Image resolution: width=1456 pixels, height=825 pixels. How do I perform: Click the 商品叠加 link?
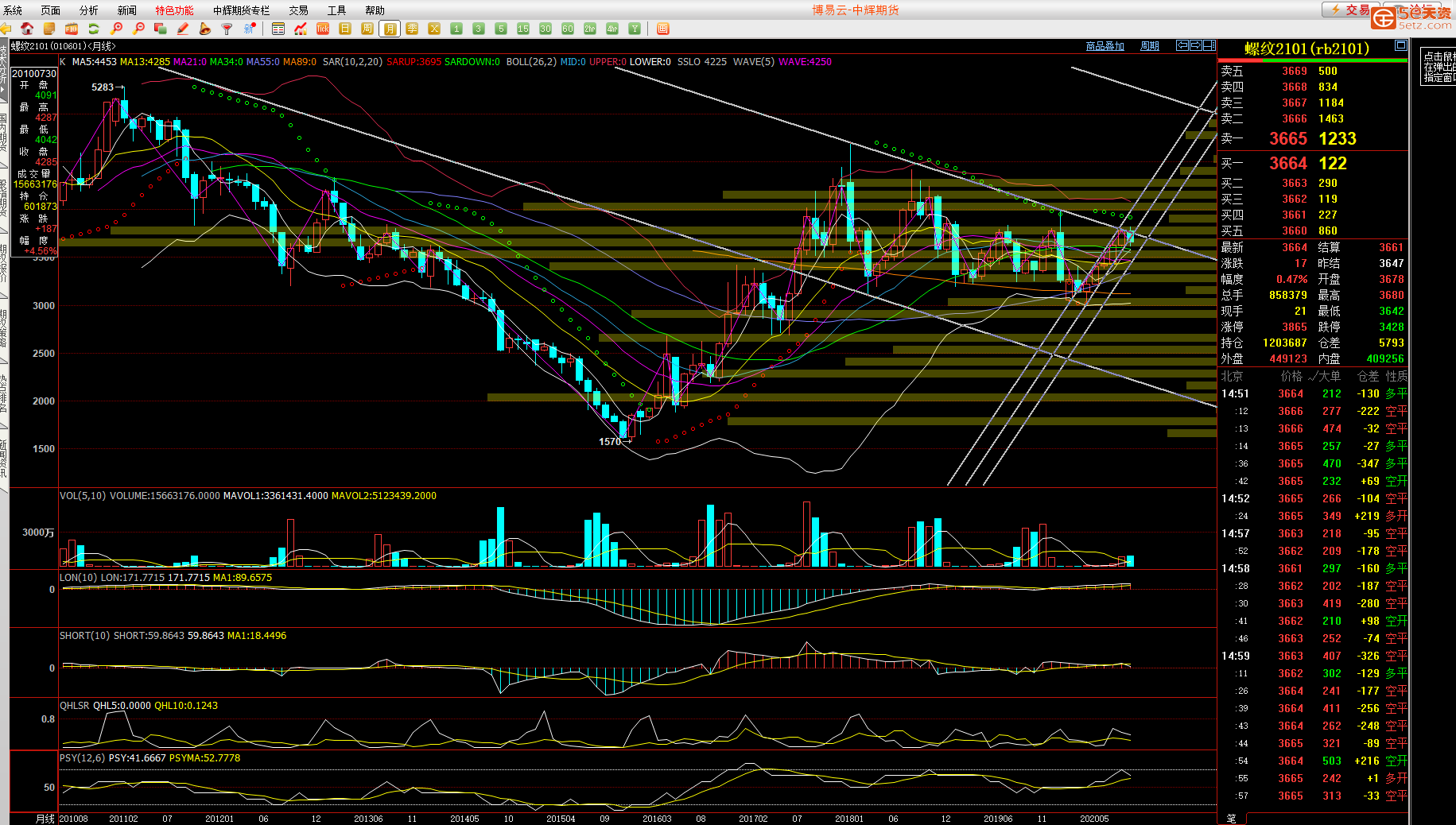(x=1105, y=46)
